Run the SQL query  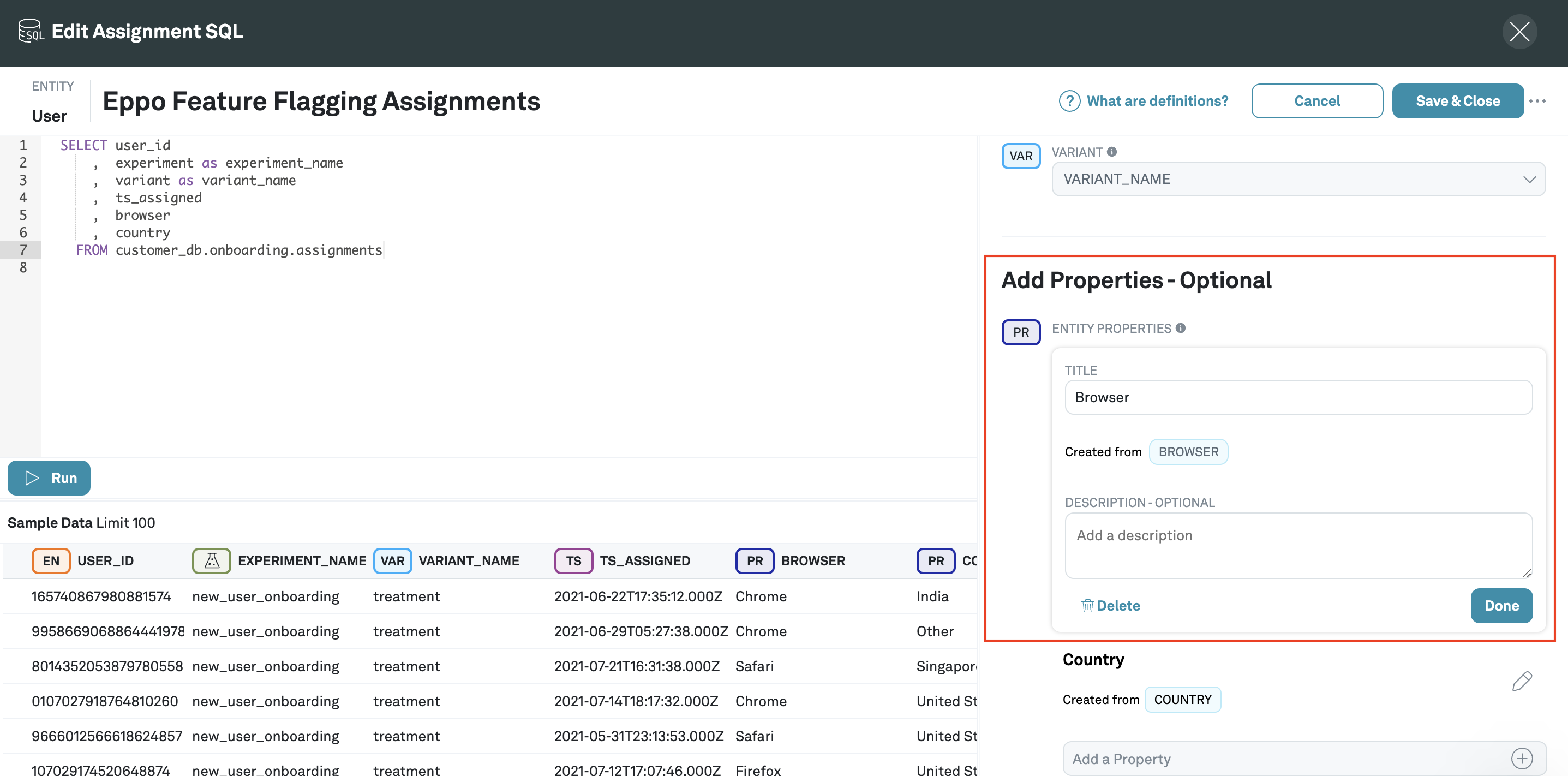pyautogui.click(x=49, y=478)
